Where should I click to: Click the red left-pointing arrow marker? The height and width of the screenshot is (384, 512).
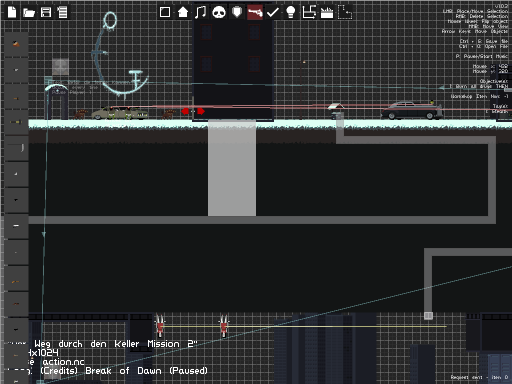coord(185,111)
